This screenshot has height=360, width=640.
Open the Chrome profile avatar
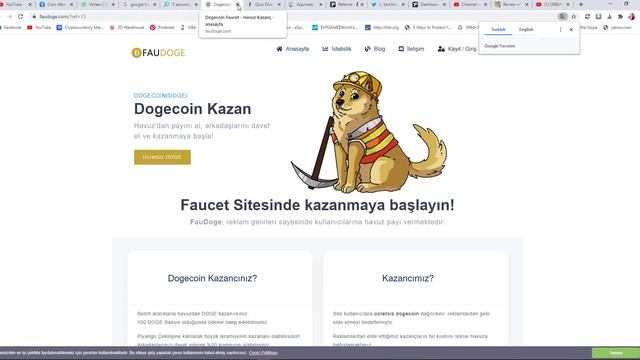pos(631,16)
